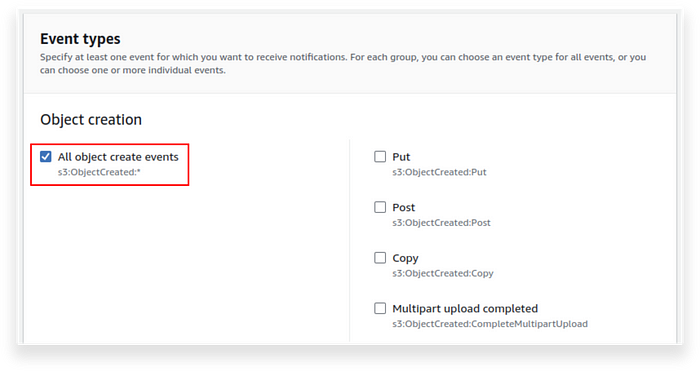Click the "Post" label text
Image resolution: width=700 pixels, height=371 pixels.
404,208
